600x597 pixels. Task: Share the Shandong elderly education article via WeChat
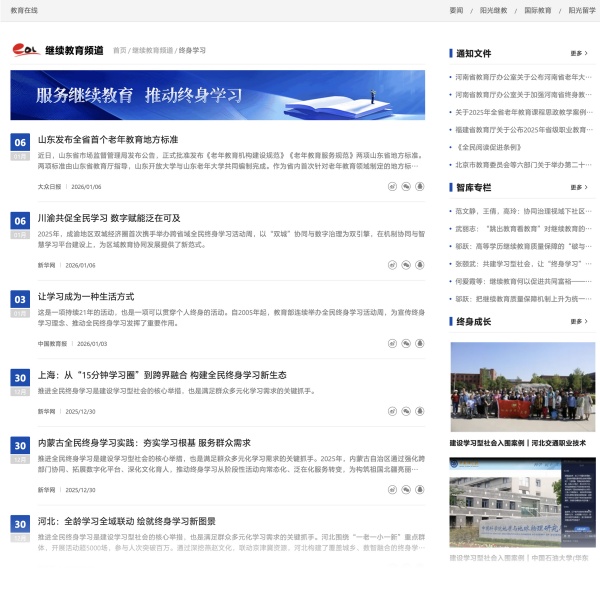tap(407, 186)
